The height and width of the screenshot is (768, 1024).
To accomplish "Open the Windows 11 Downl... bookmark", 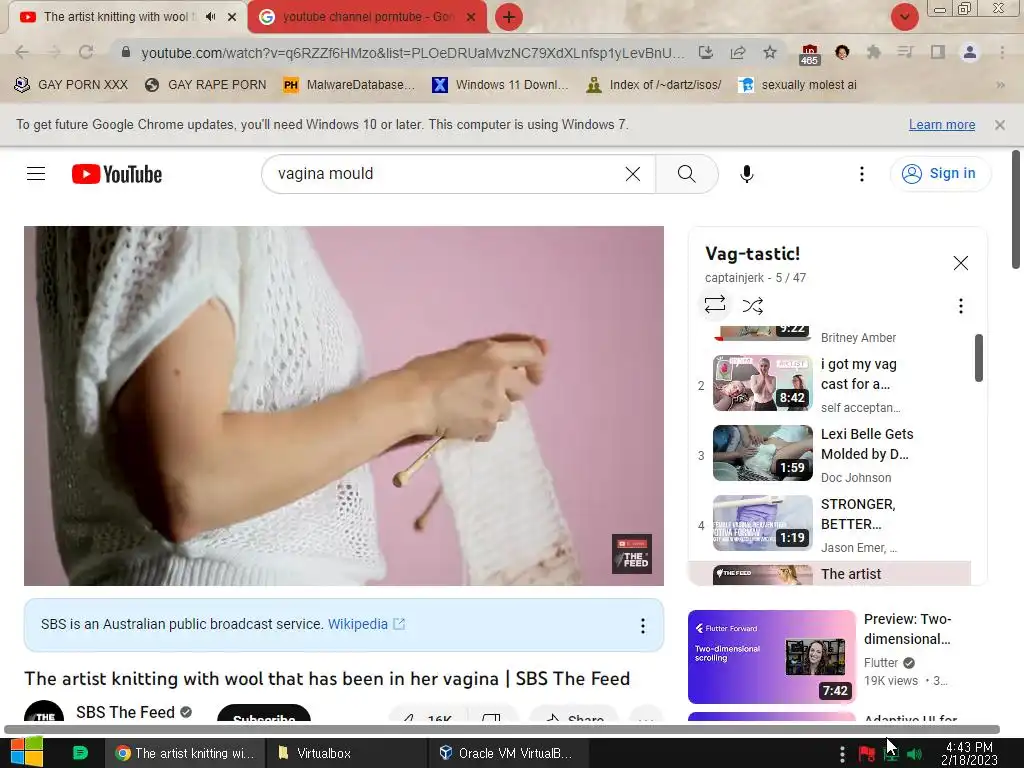I will (x=500, y=85).
